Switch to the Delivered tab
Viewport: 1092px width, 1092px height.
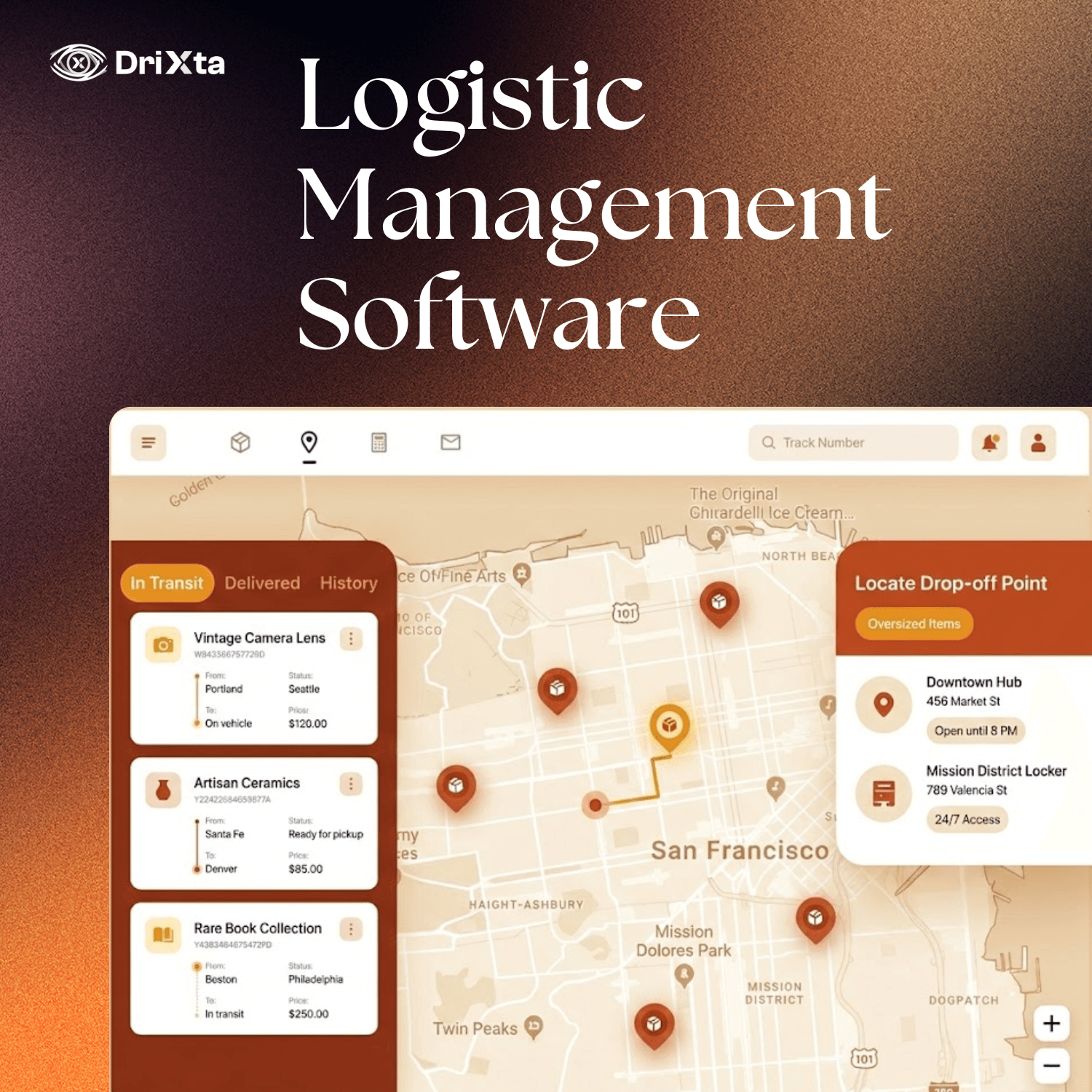(x=262, y=583)
